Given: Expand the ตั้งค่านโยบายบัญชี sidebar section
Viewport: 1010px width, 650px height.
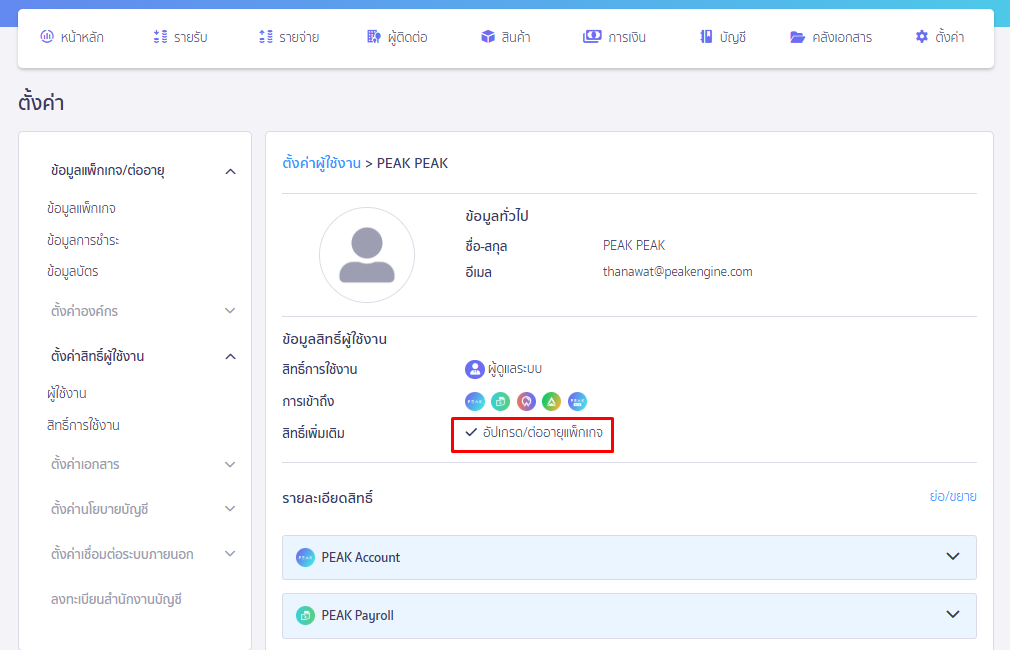Looking at the screenshot, I should (230, 509).
